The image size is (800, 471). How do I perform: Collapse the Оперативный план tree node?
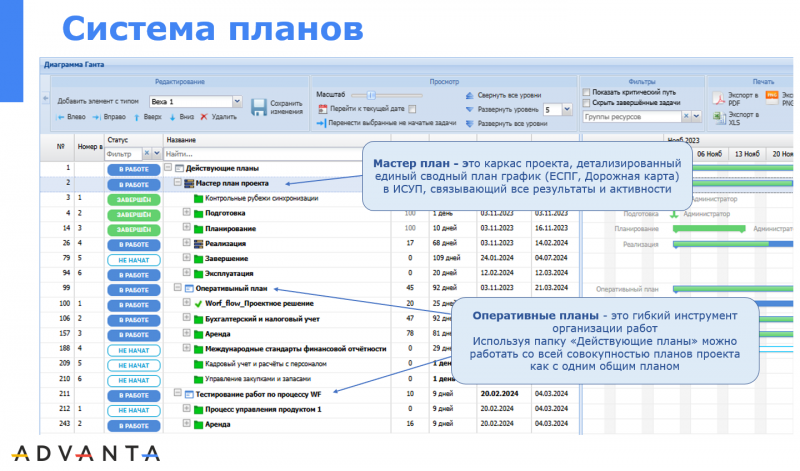pyautogui.click(x=178, y=288)
